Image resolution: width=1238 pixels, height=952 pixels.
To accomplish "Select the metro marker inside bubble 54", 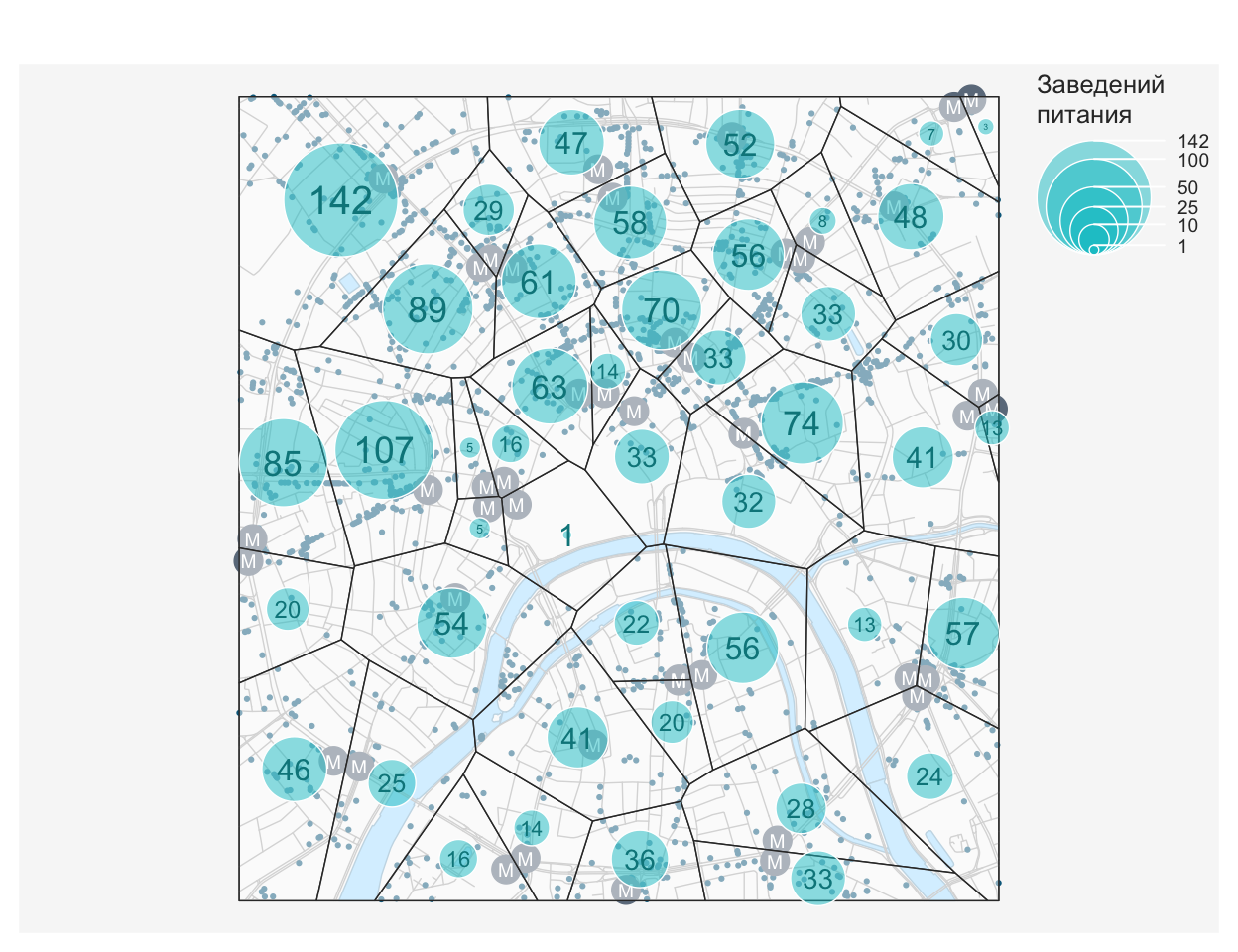I will click(x=455, y=599).
